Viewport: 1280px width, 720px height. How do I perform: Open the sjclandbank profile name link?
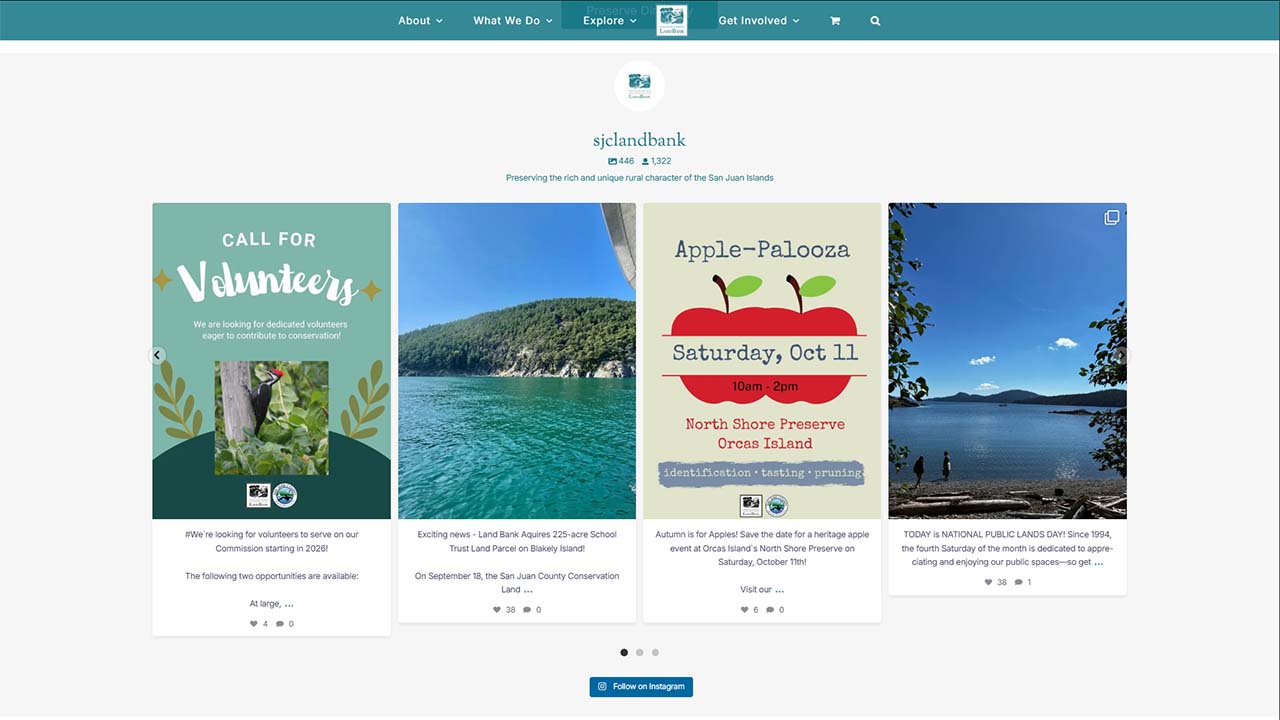click(x=639, y=140)
